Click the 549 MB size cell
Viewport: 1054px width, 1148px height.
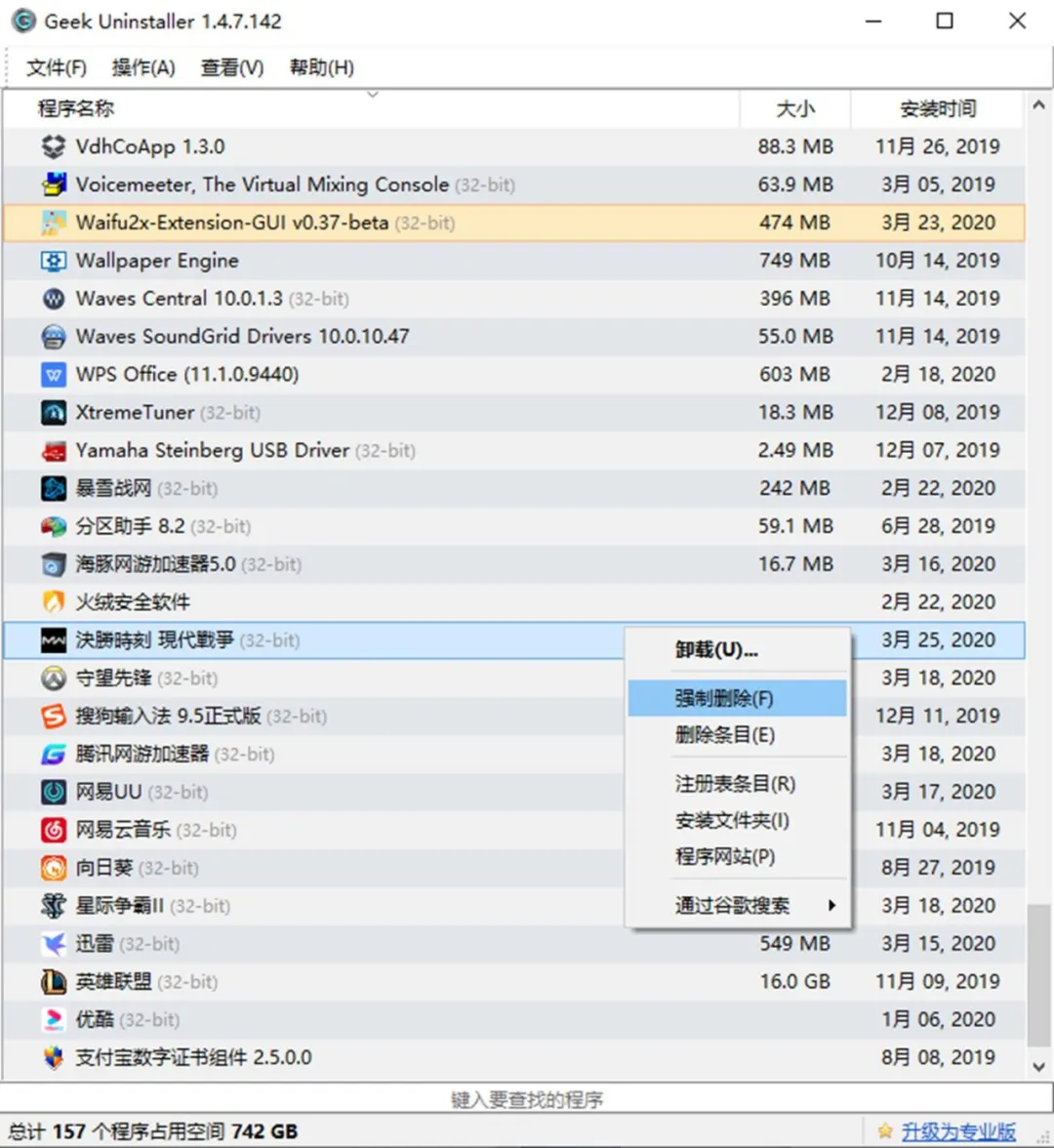pyautogui.click(x=794, y=944)
